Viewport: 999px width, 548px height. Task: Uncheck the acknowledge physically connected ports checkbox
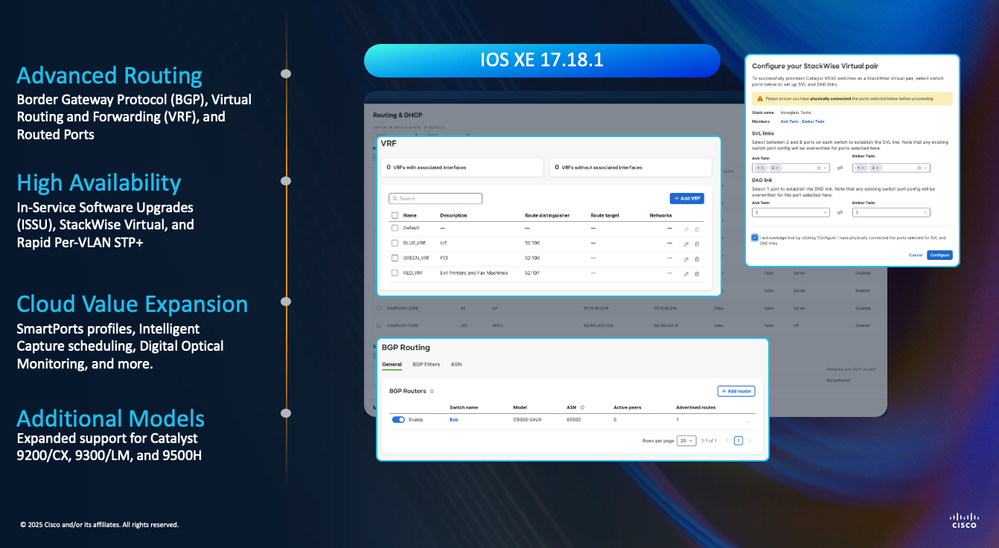click(x=754, y=238)
